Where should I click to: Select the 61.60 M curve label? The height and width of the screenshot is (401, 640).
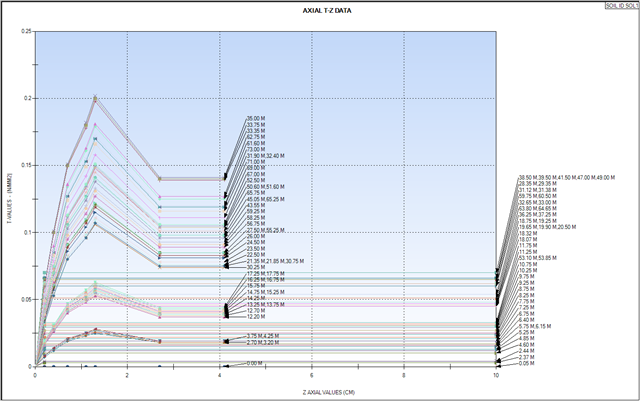pyautogui.click(x=256, y=143)
